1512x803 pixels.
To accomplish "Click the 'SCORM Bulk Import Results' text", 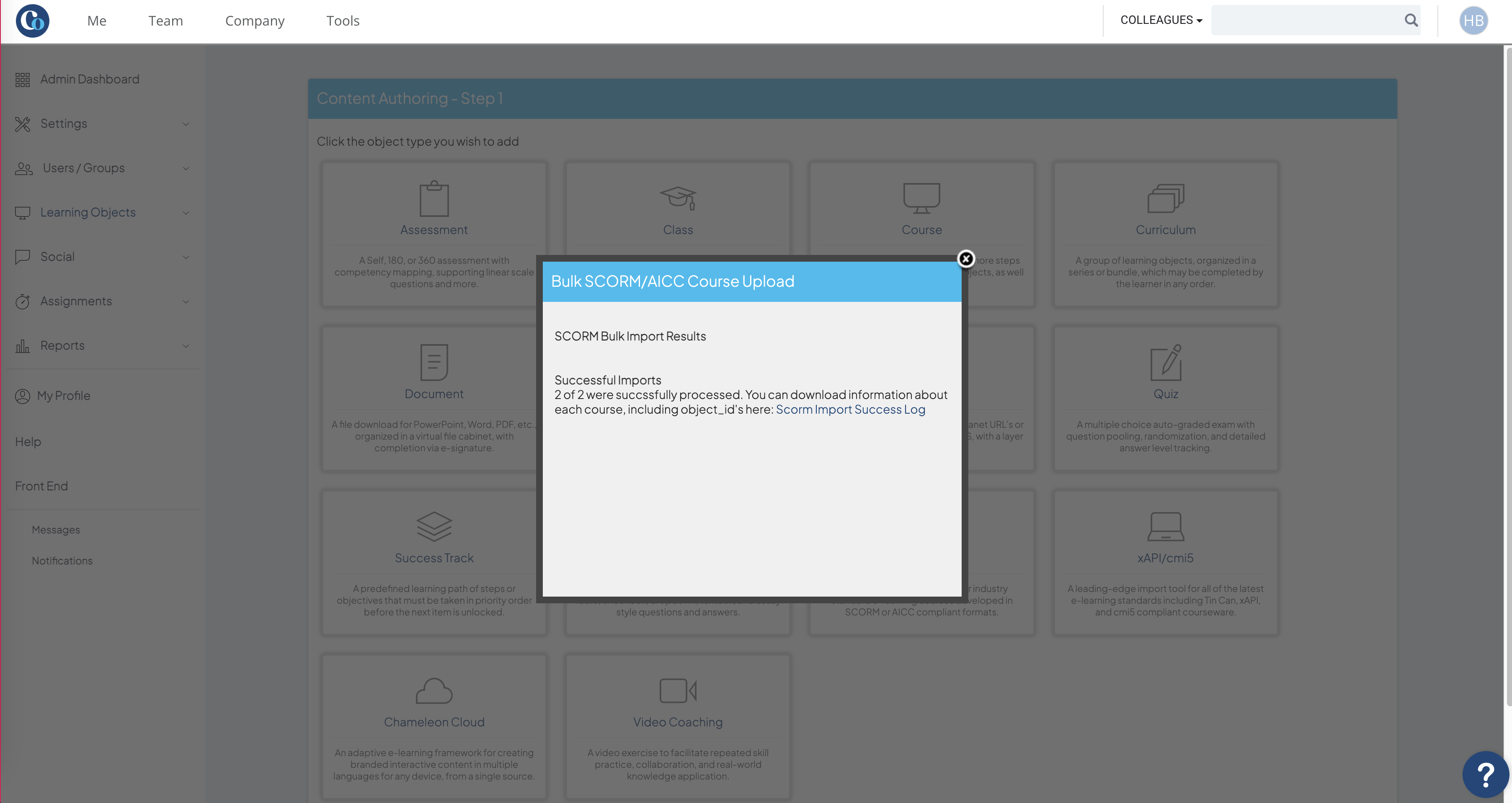I will tap(630, 337).
